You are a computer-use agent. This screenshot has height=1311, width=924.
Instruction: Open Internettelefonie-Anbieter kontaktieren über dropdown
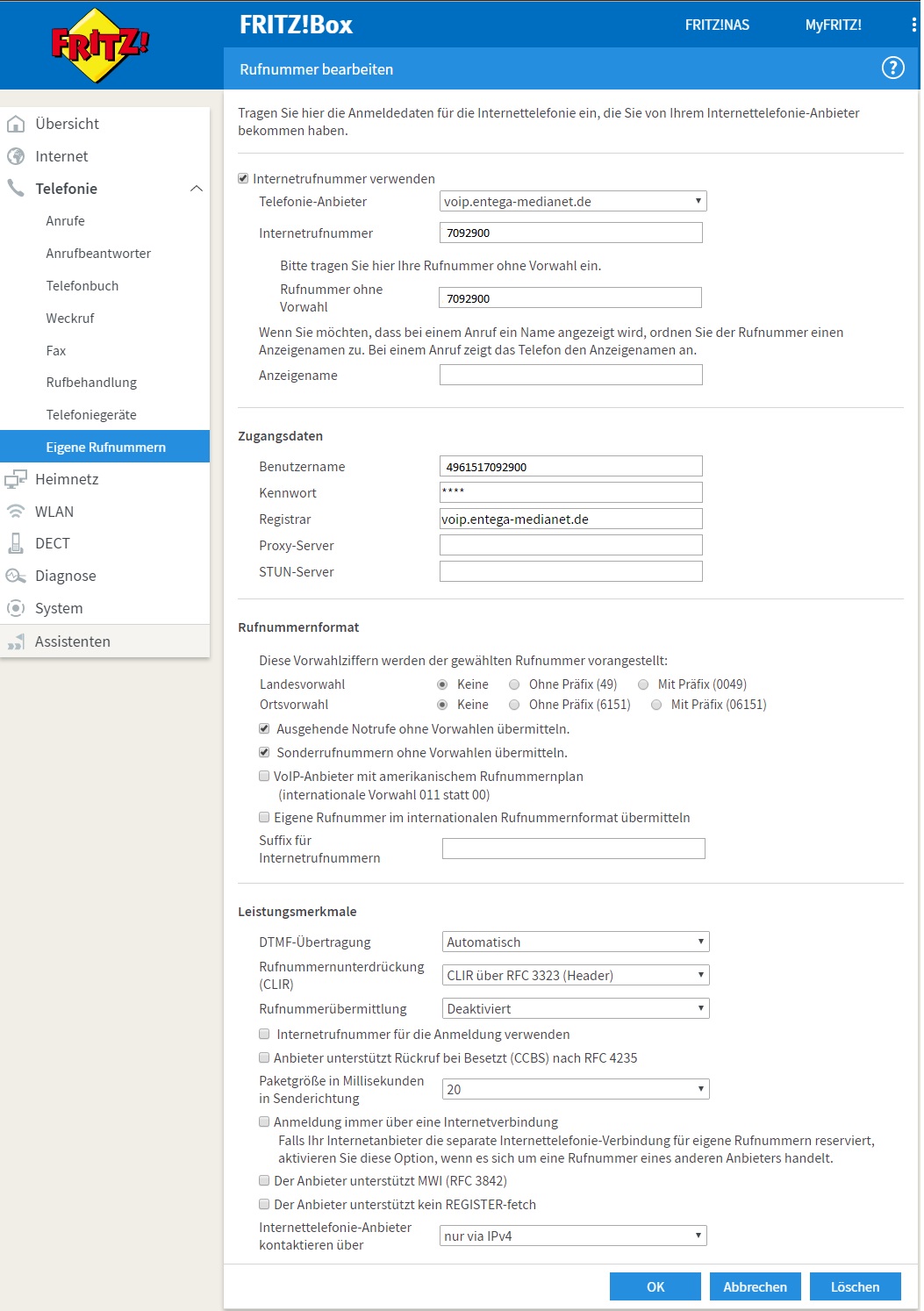(x=573, y=1236)
